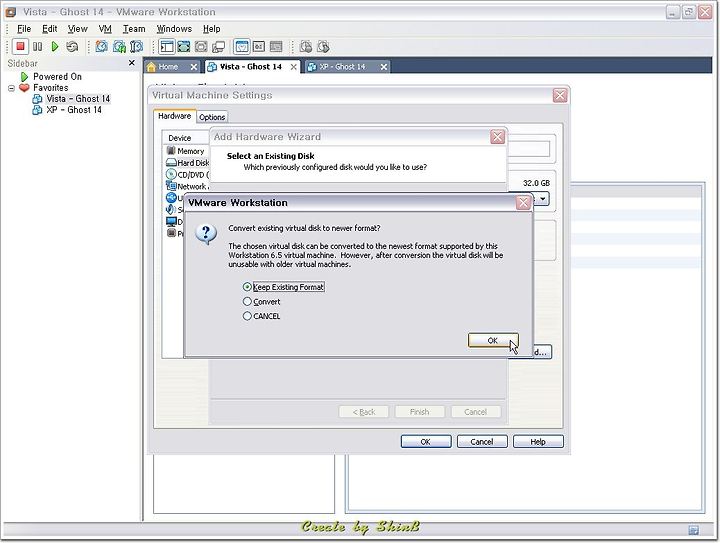Click the Finish button in wizard
Viewport: 720px width, 543px height.
[x=419, y=412]
